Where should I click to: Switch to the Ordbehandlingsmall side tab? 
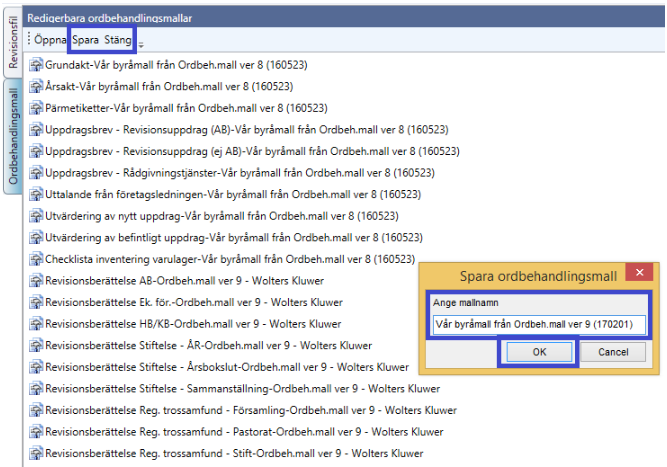coord(13,136)
